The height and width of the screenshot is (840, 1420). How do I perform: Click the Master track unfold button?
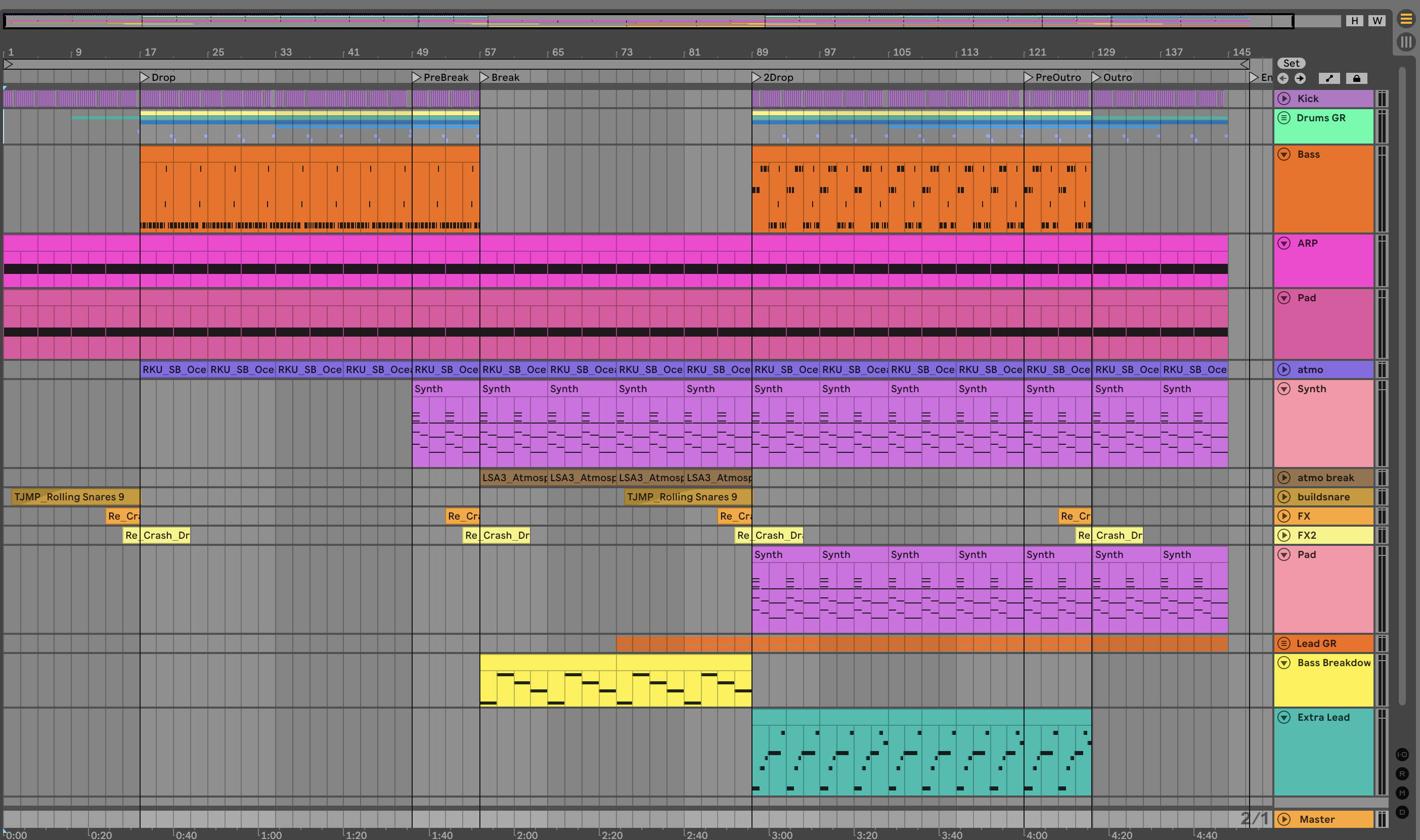[x=1284, y=819]
